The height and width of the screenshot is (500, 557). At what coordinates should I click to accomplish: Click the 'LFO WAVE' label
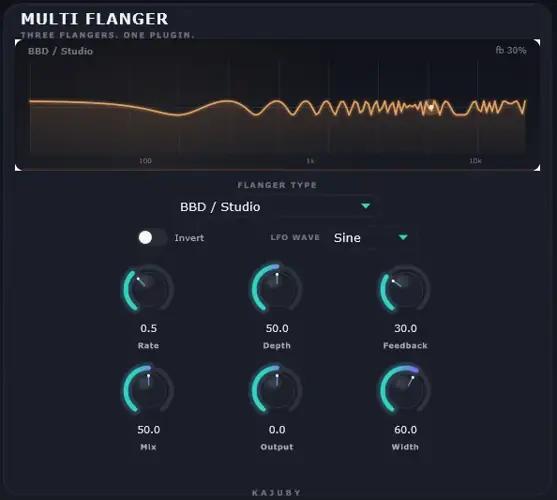[x=295, y=237]
